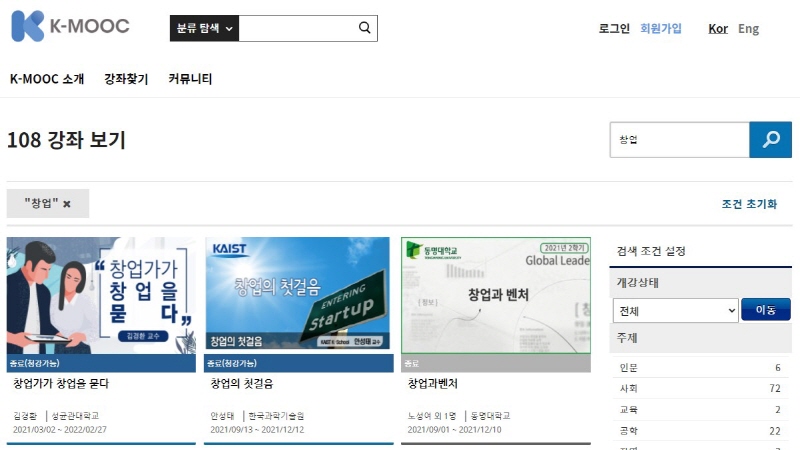Viewport: 800px width, 450px height.
Task: Open the 전체 status select box
Action: 676,311
